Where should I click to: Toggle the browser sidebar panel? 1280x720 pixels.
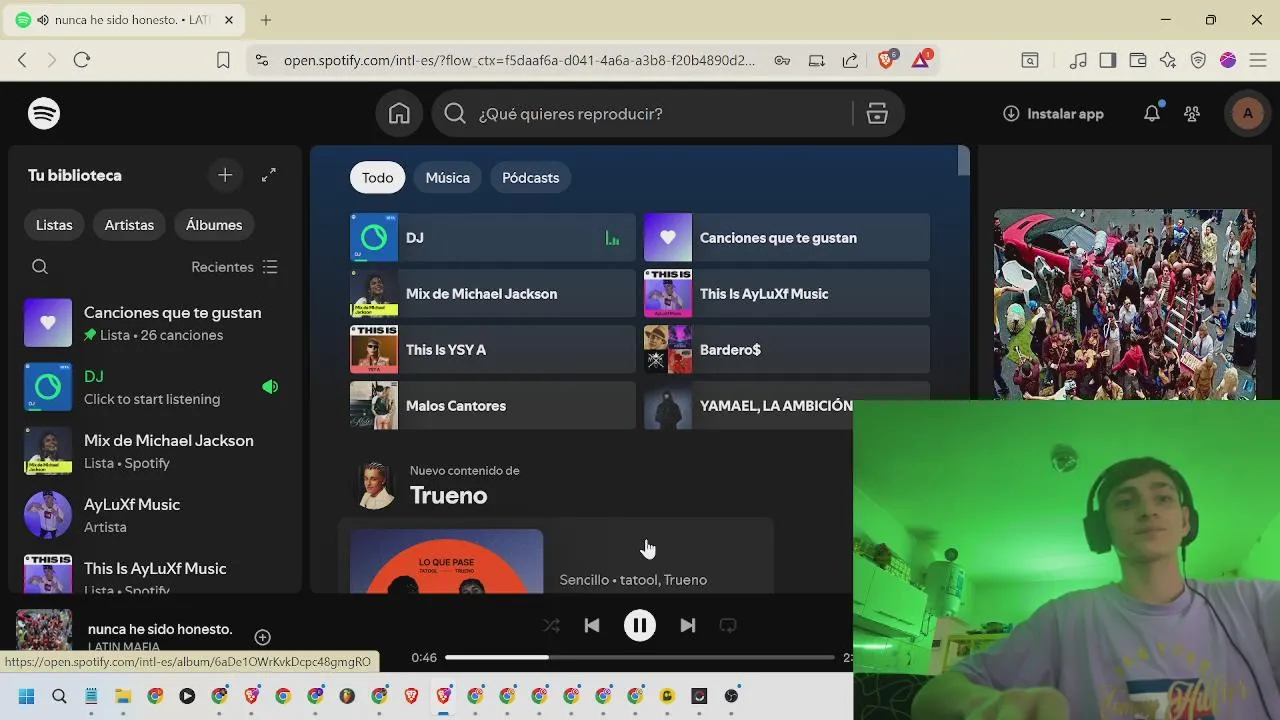tap(1107, 60)
